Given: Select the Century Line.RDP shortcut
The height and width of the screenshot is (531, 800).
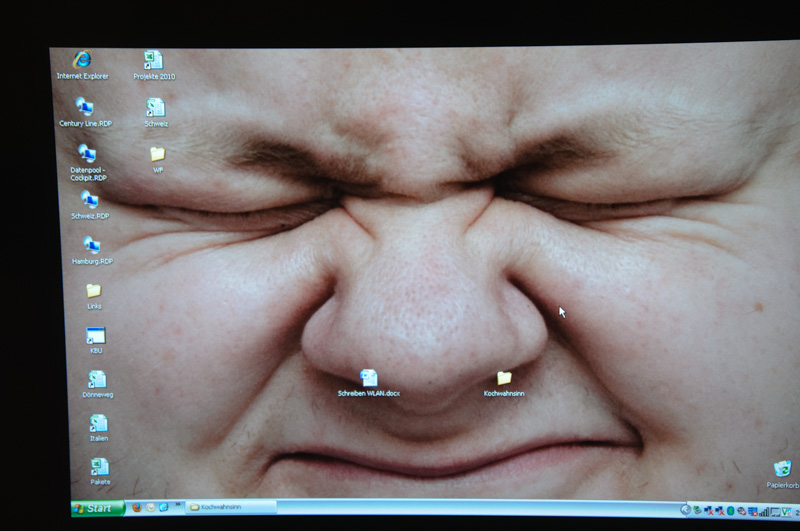Looking at the screenshot, I should click(85, 107).
